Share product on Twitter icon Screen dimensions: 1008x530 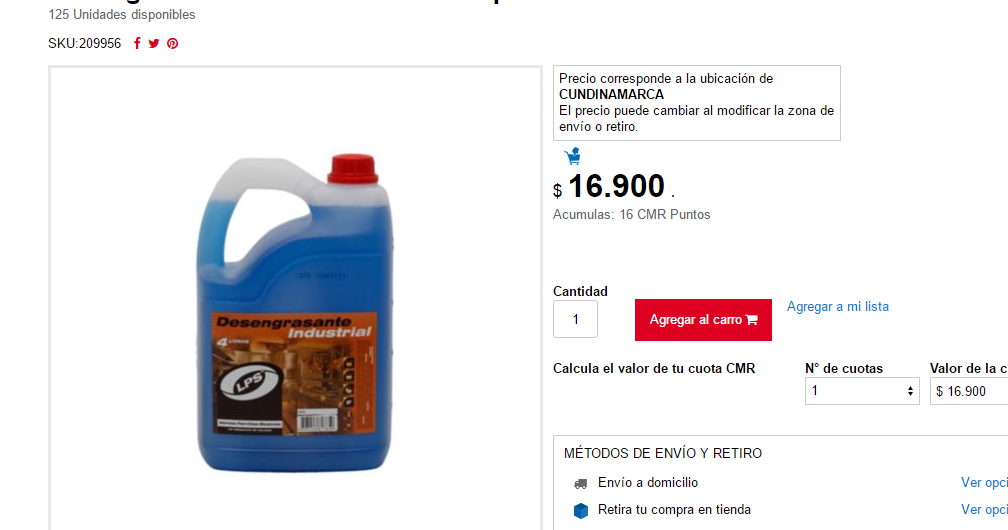coord(154,43)
